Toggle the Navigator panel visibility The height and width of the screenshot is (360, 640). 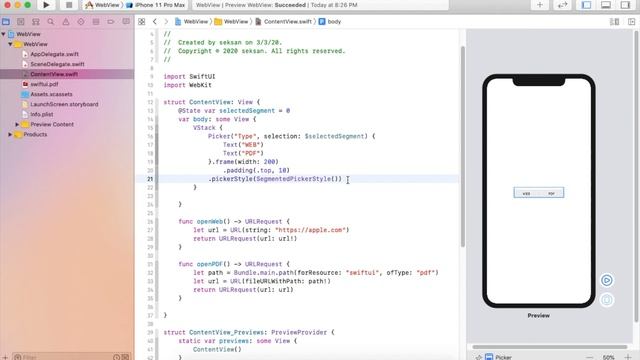[x=587, y=5]
